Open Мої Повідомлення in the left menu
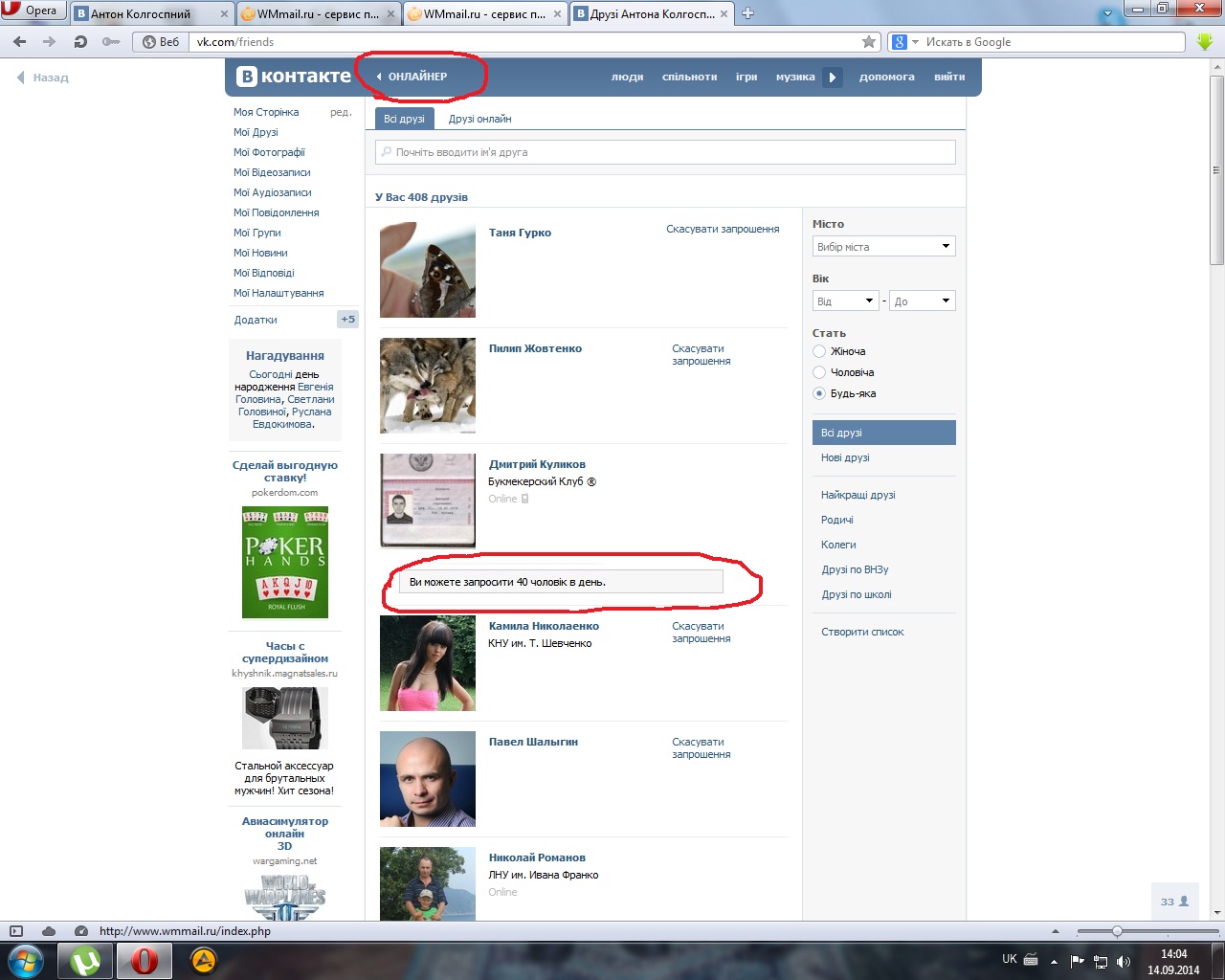 click(x=277, y=212)
